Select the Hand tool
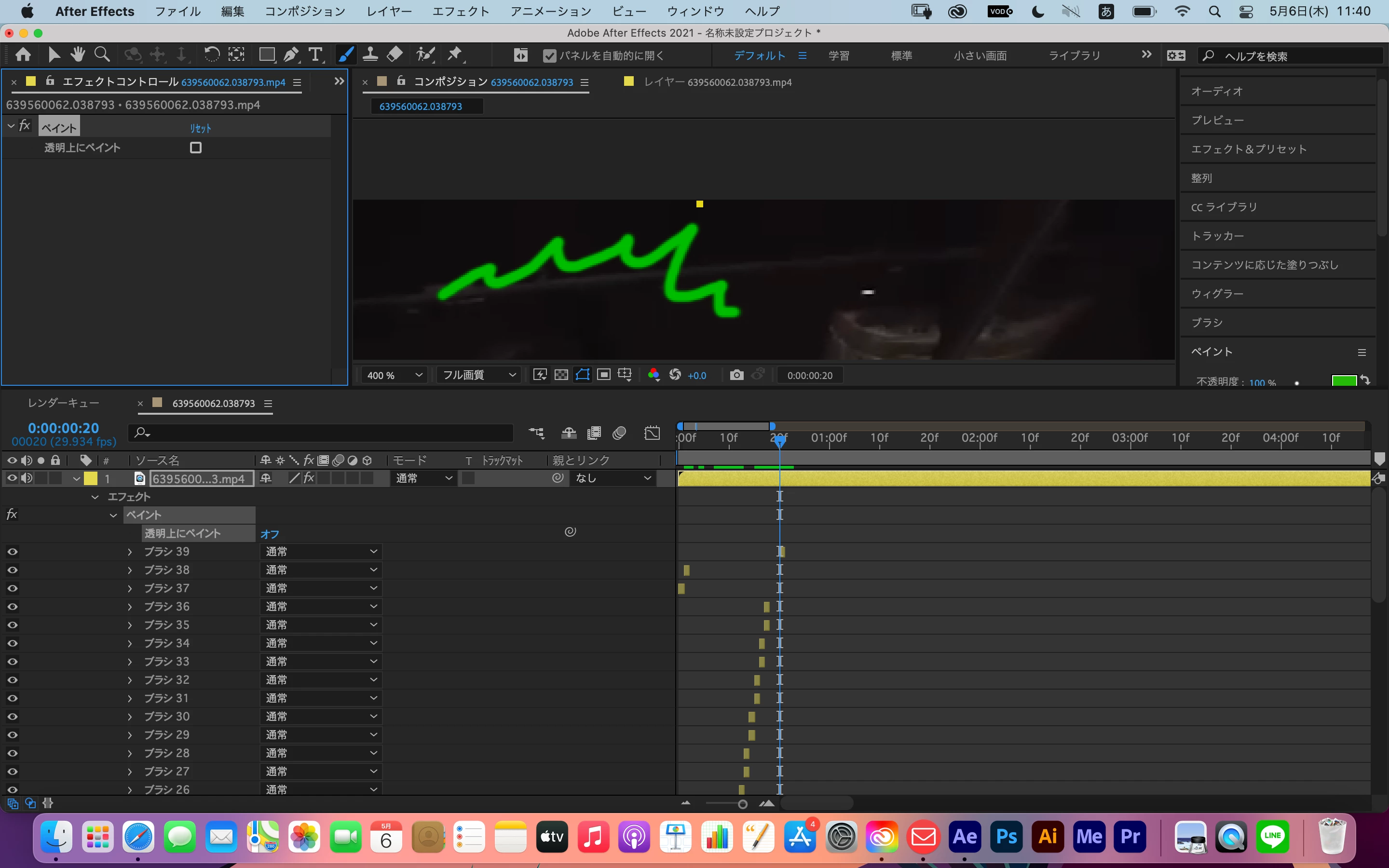The height and width of the screenshot is (868, 1389). pyautogui.click(x=78, y=54)
